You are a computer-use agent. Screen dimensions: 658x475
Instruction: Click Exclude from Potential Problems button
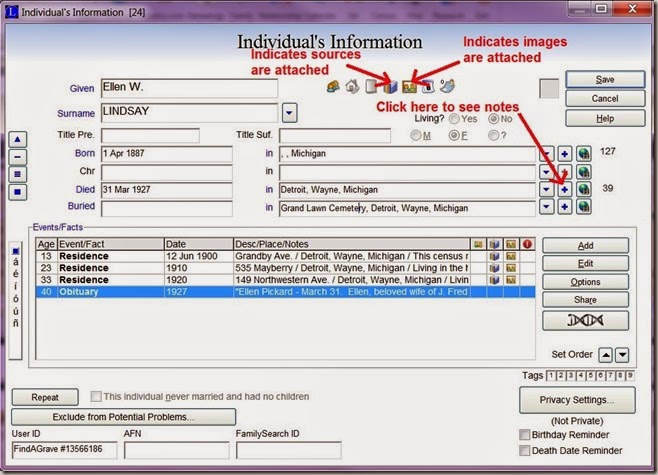click(123, 417)
